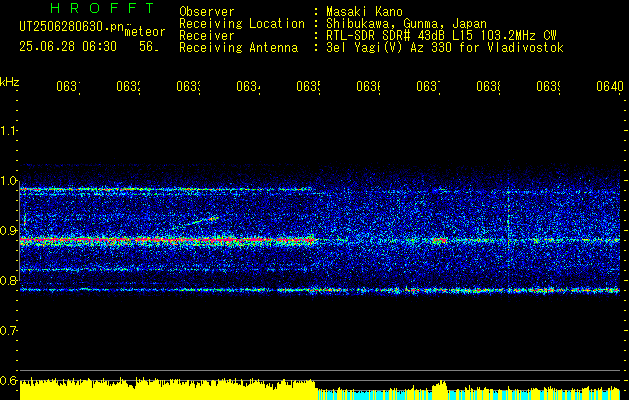
Task: Click the 0636 time marker
Action: point(368,87)
